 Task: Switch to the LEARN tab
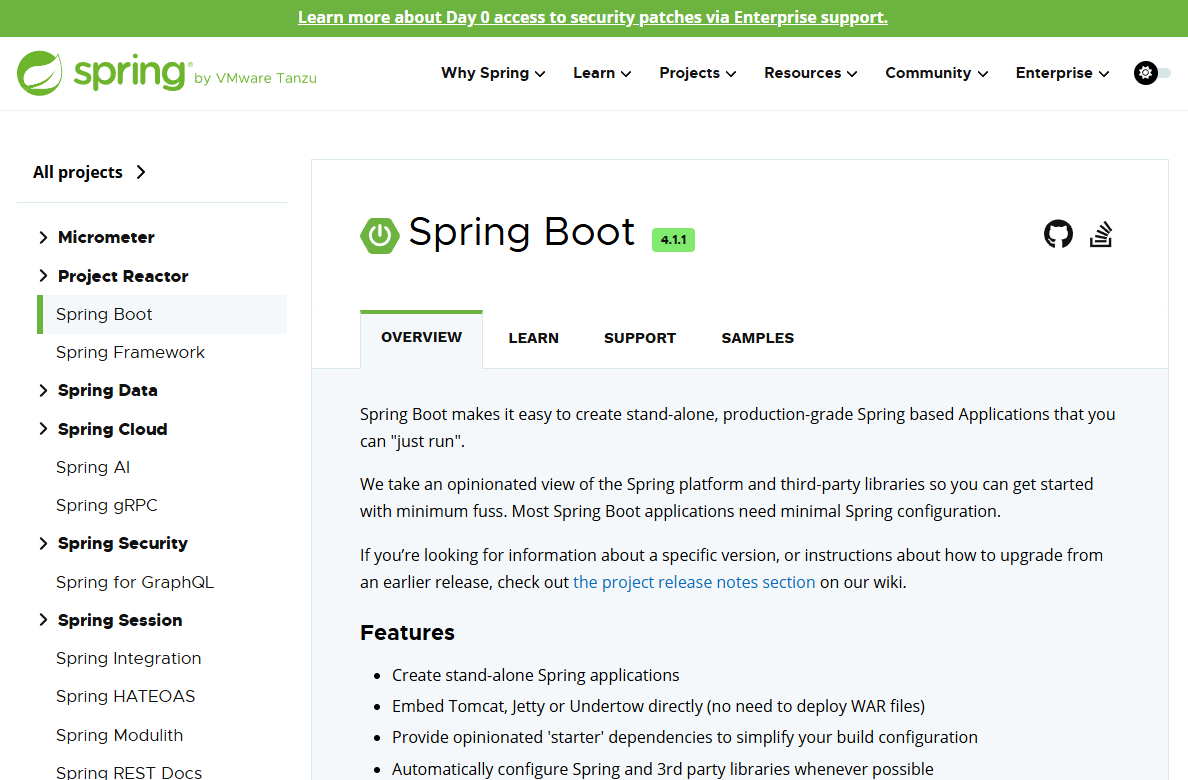pyautogui.click(x=533, y=338)
